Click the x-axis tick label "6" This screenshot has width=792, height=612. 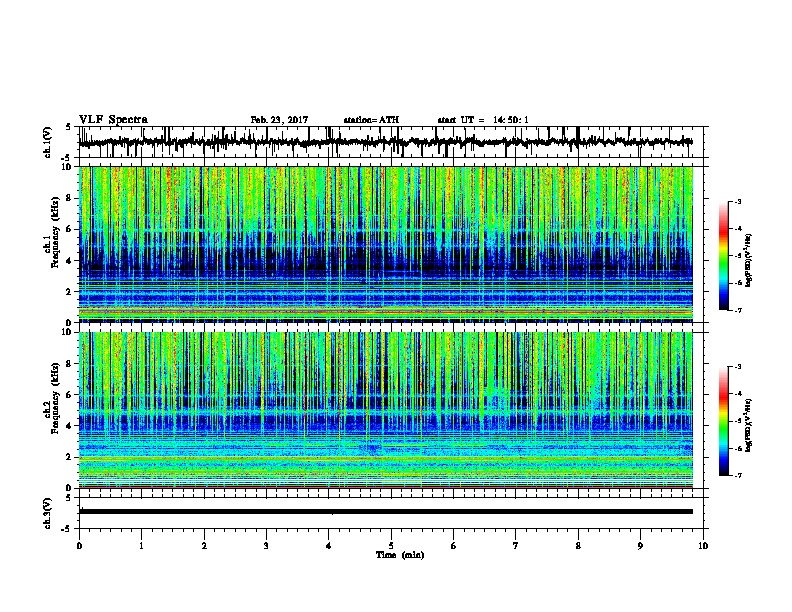[x=454, y=546]
